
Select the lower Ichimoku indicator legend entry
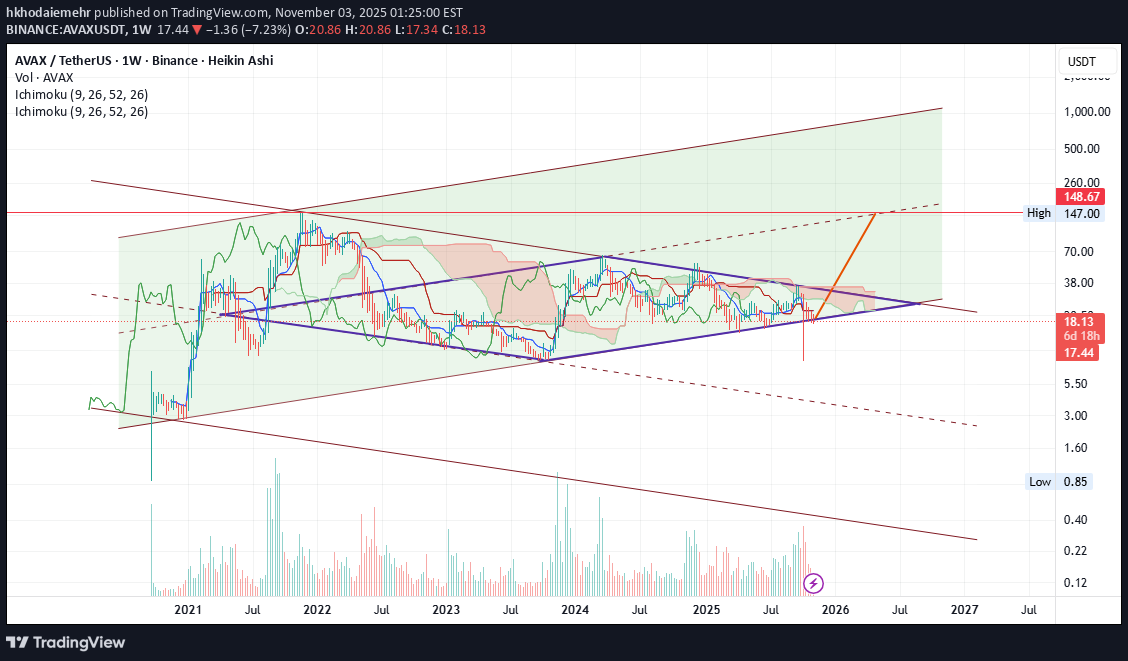[x=81, y=112]
